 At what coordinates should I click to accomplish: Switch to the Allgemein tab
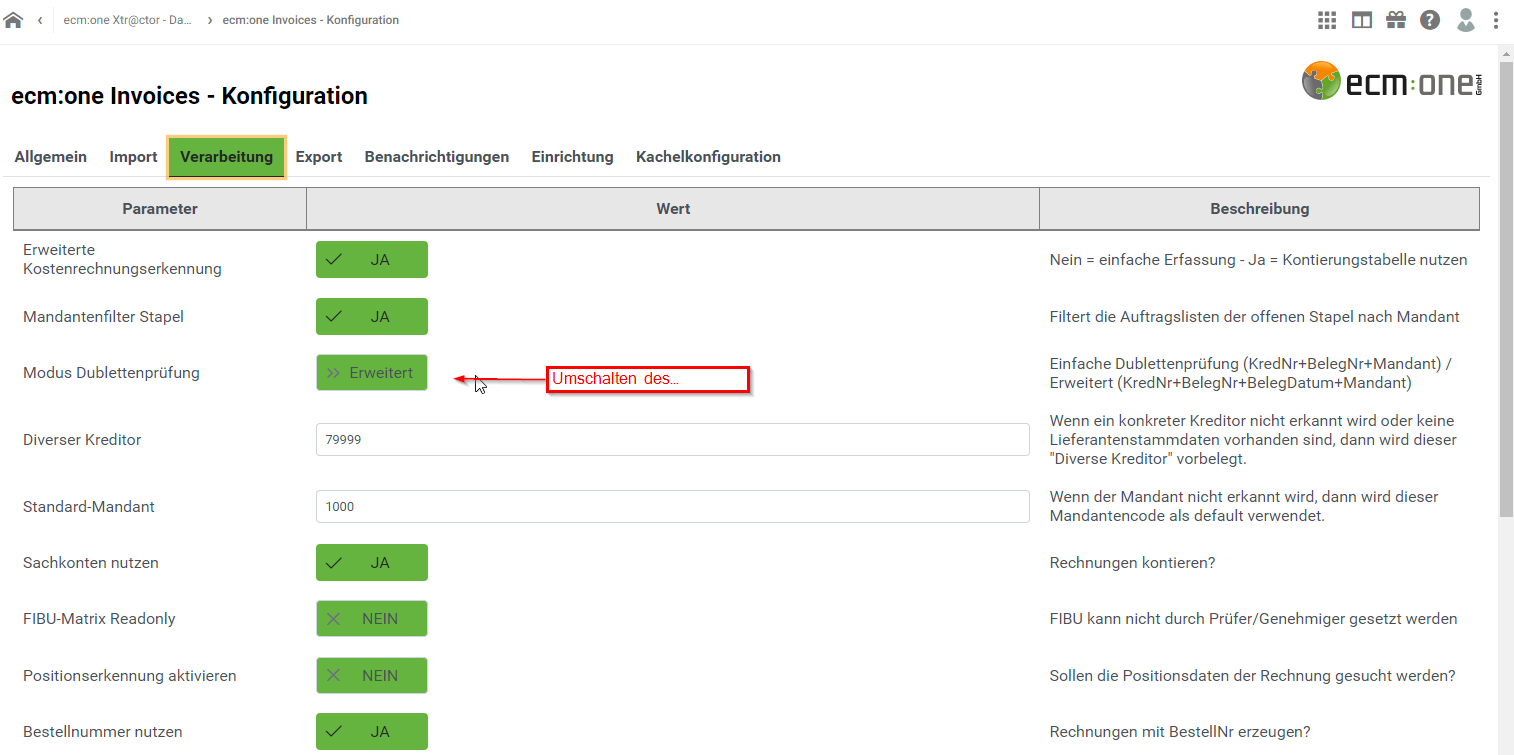pos(51,157)
